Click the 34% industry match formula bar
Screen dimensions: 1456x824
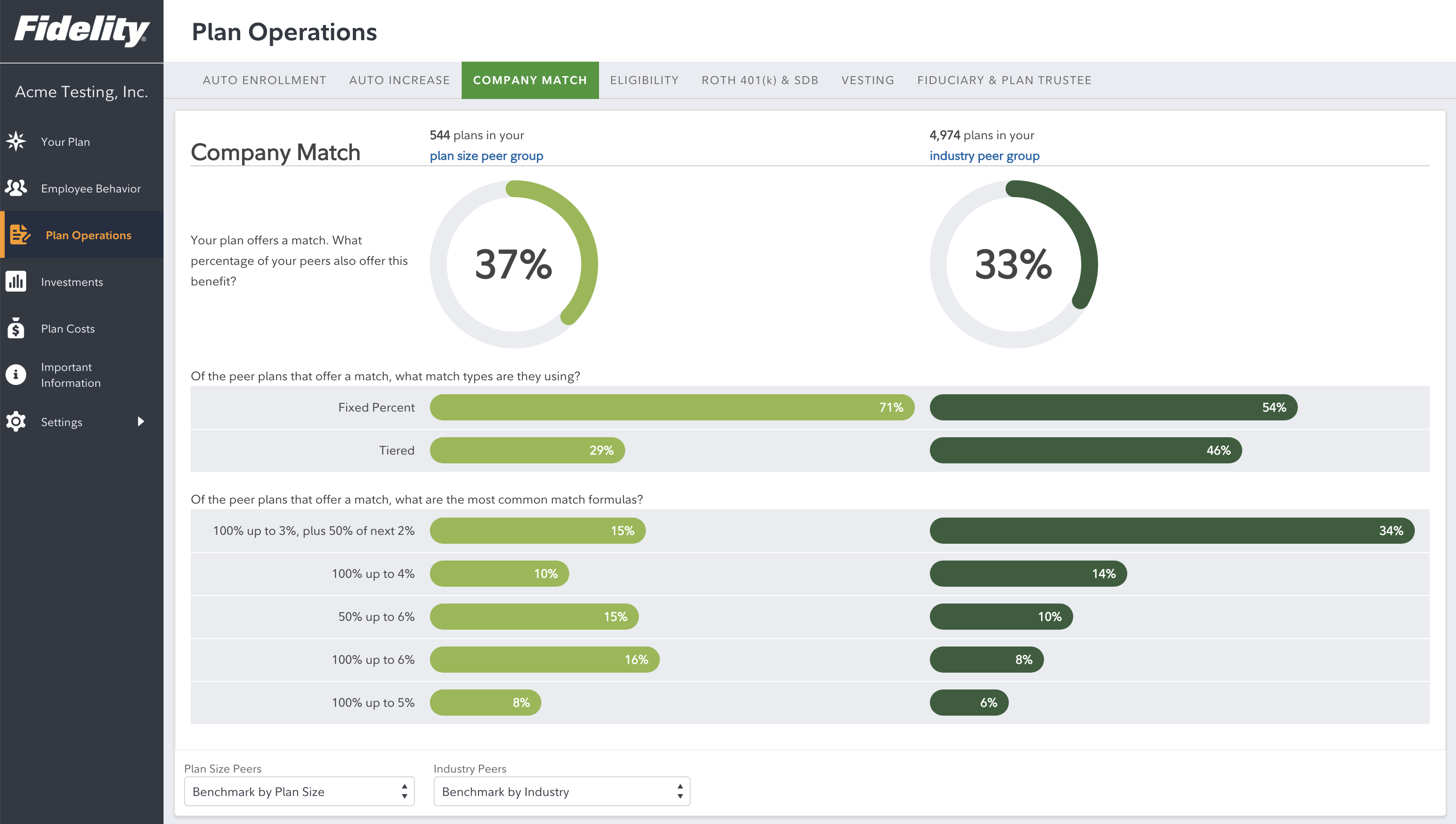point(1172,530)
